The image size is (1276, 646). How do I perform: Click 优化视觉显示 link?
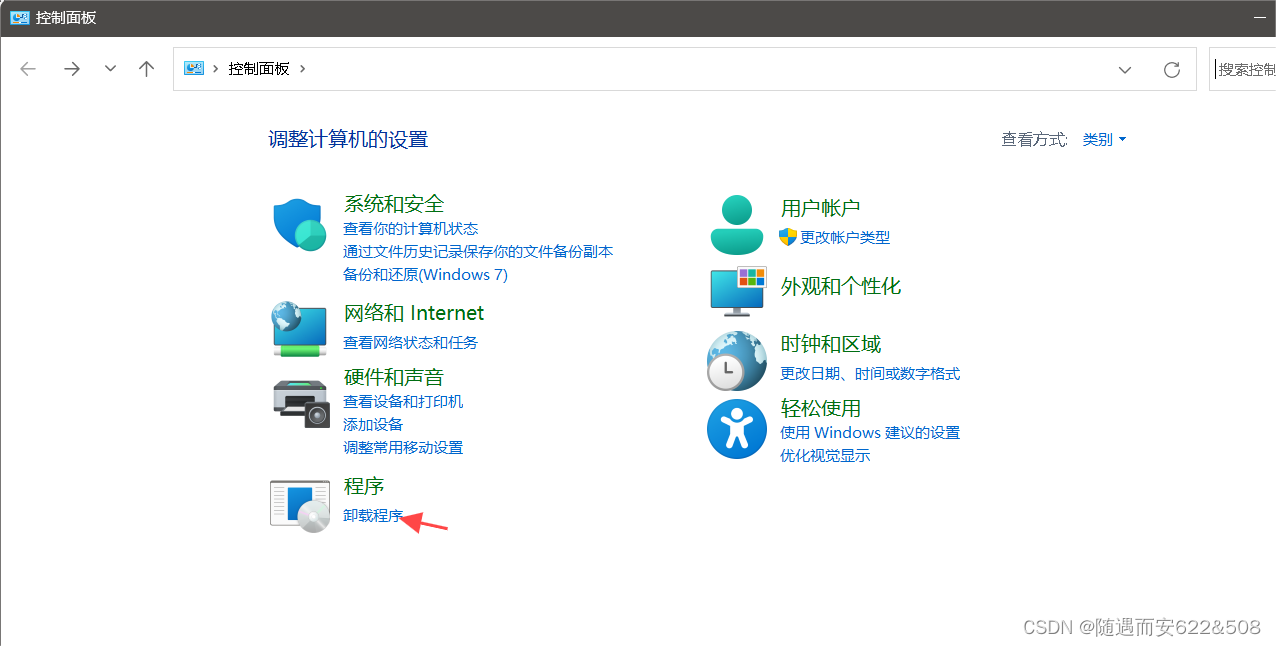[825, 456]
